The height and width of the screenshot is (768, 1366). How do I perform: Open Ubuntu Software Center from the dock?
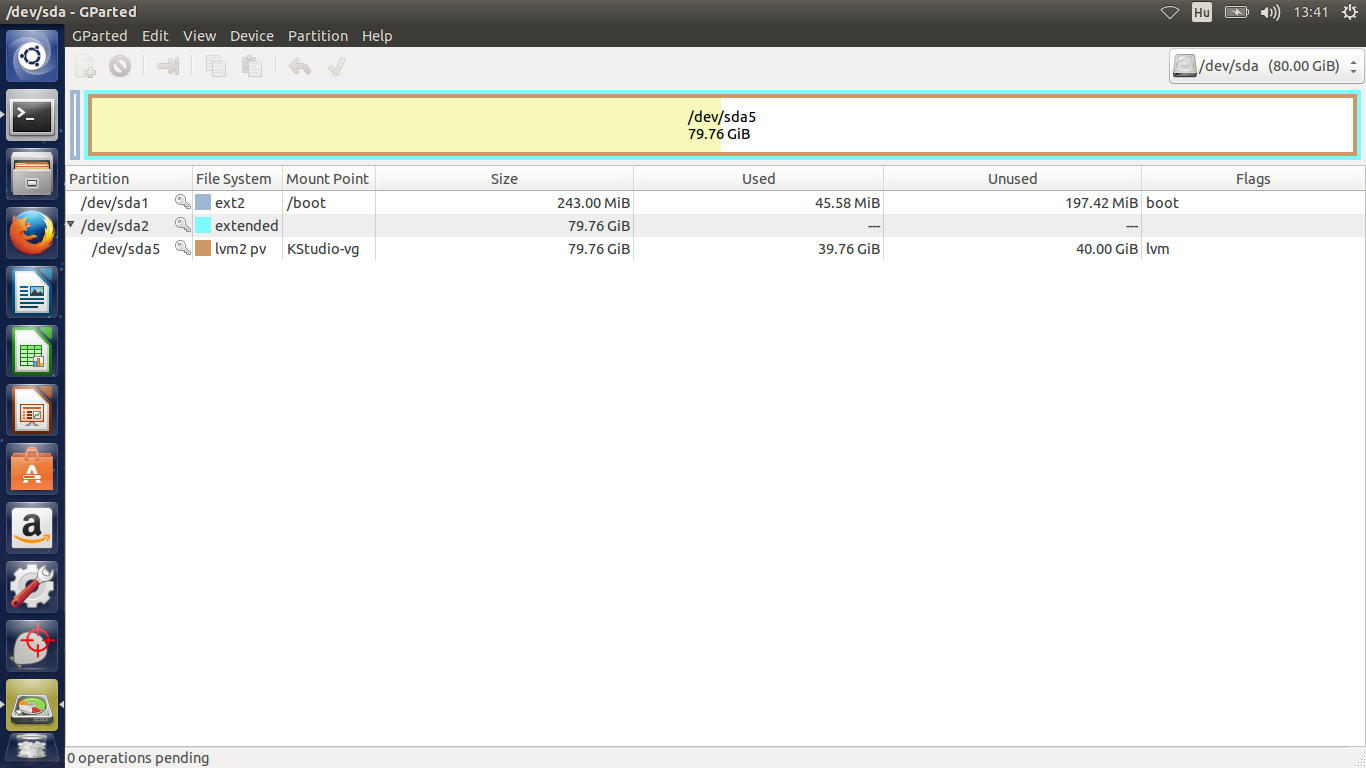point(33,469)
